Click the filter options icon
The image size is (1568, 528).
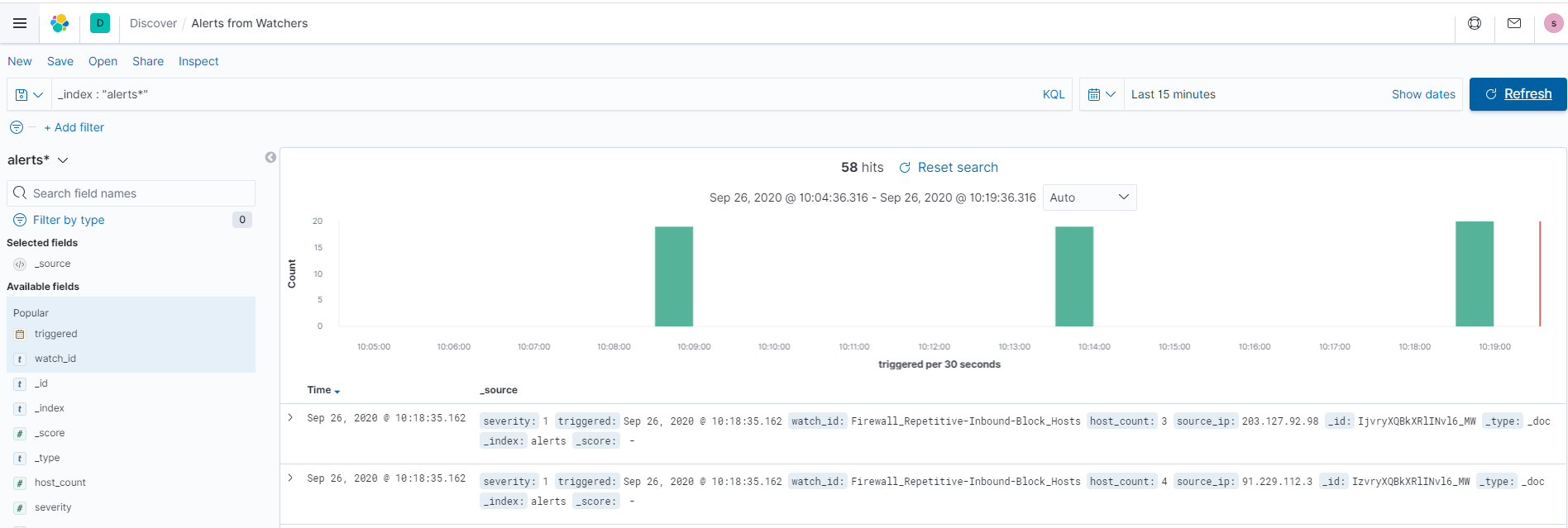(x=17, y=127)
